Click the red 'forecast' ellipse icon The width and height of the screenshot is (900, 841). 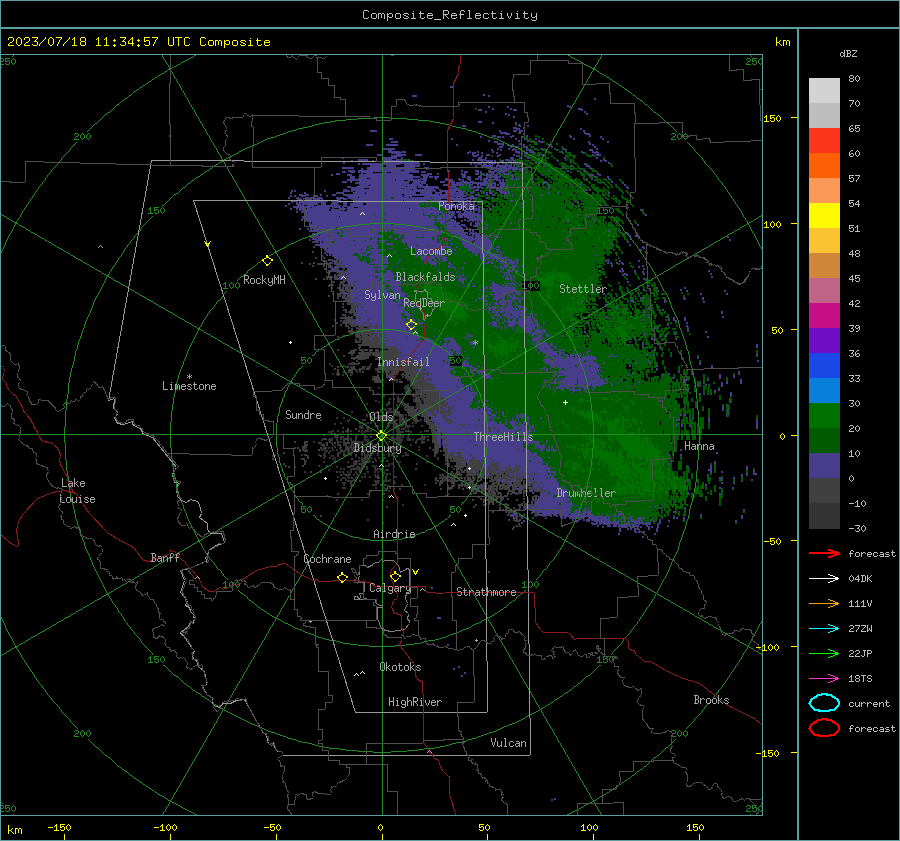(x=824, y=728)
